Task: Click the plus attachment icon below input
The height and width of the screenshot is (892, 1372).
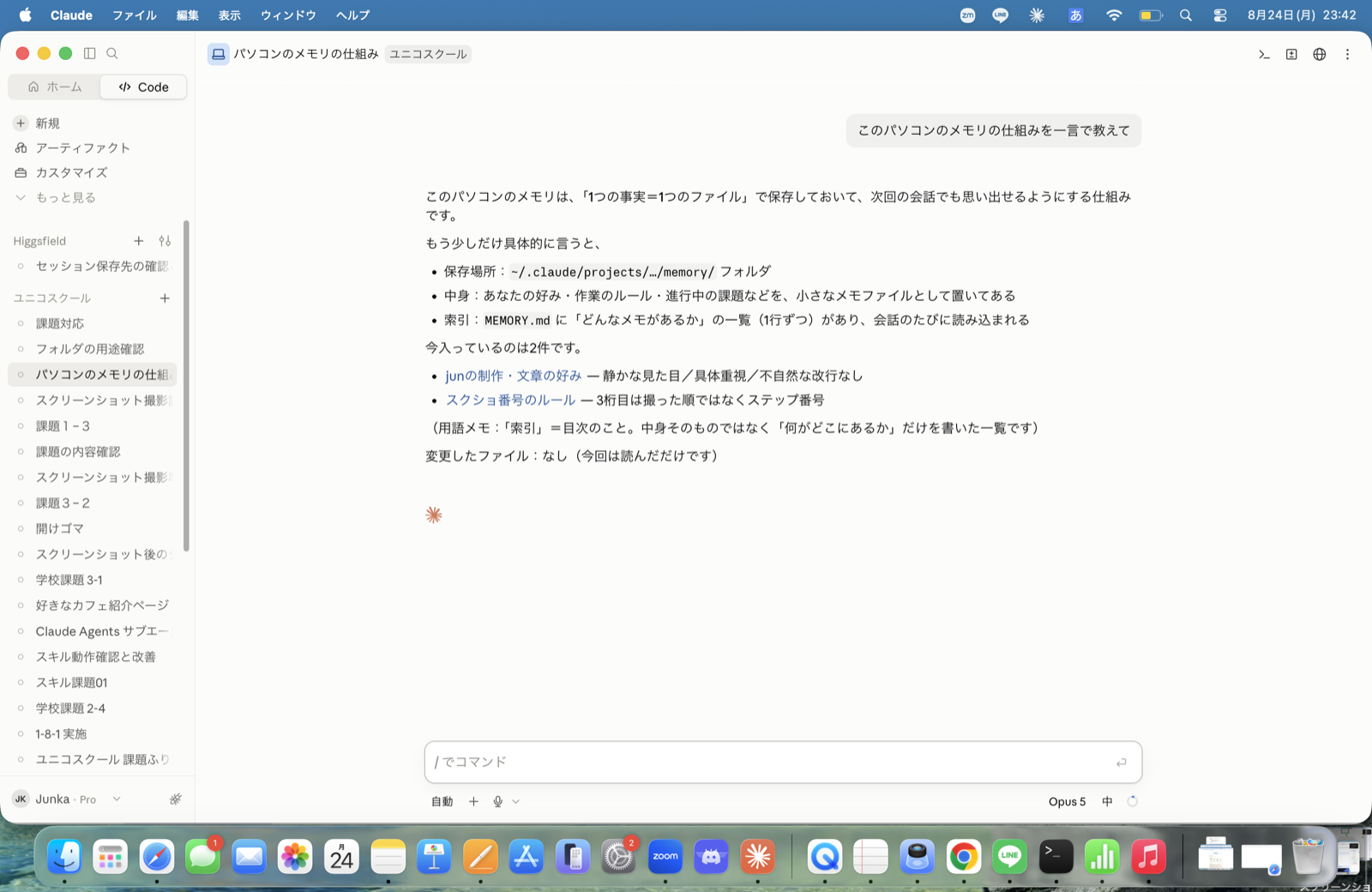Action: [473, 801]
